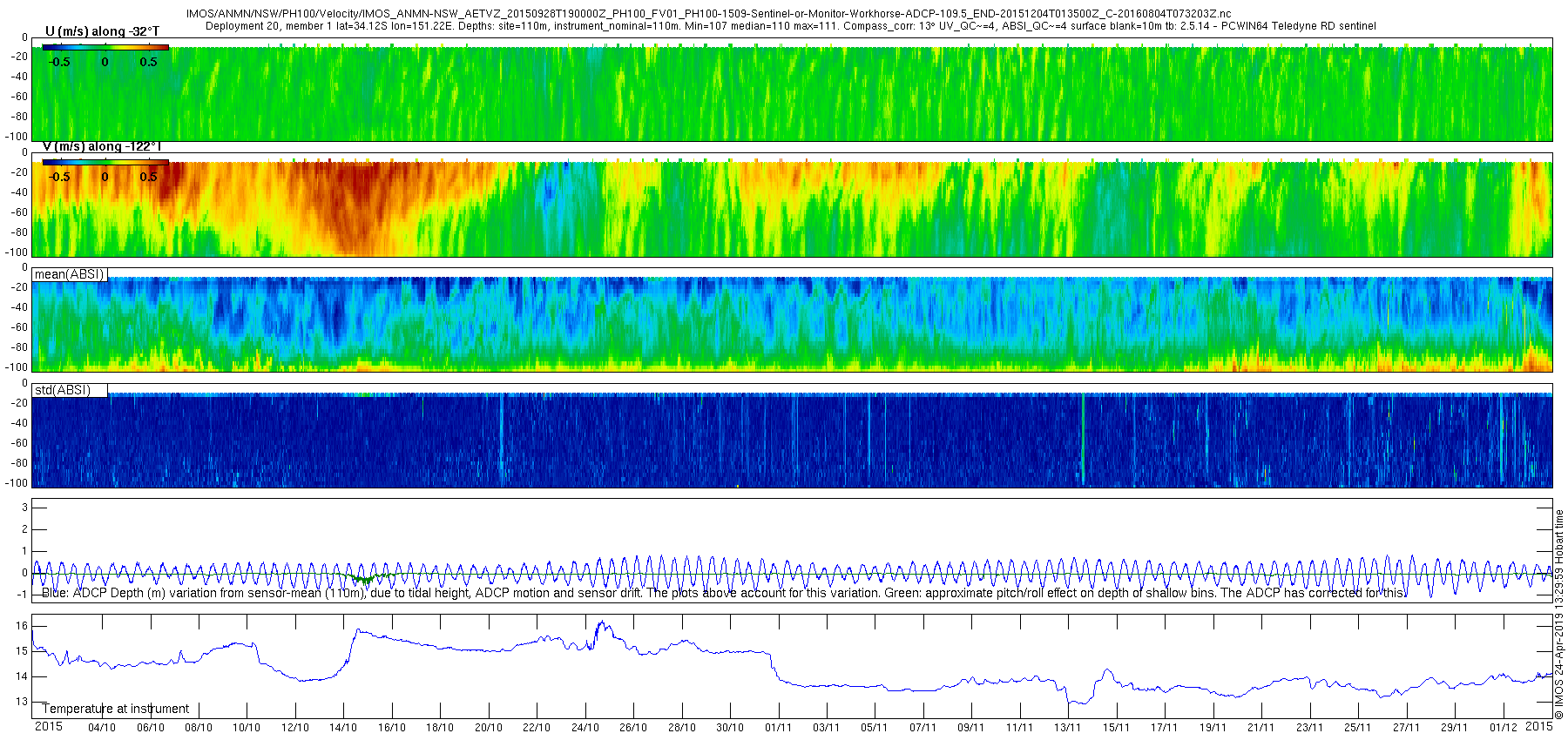Click the 16 tick on temperature axis
The height and width of the screenshot is (740, 1568).
point(22,626)
